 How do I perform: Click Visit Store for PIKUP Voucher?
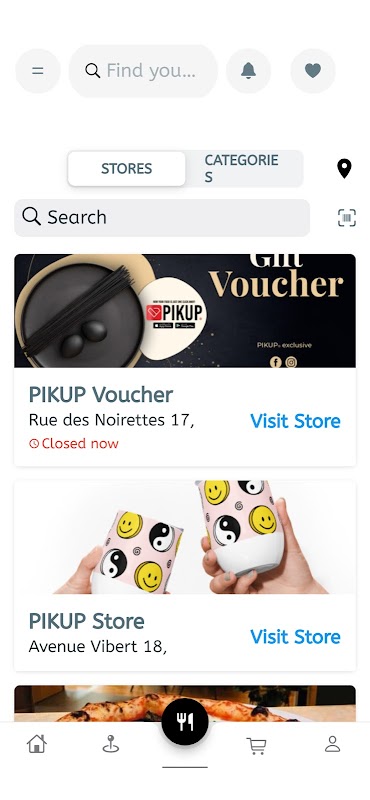(295, 421)
